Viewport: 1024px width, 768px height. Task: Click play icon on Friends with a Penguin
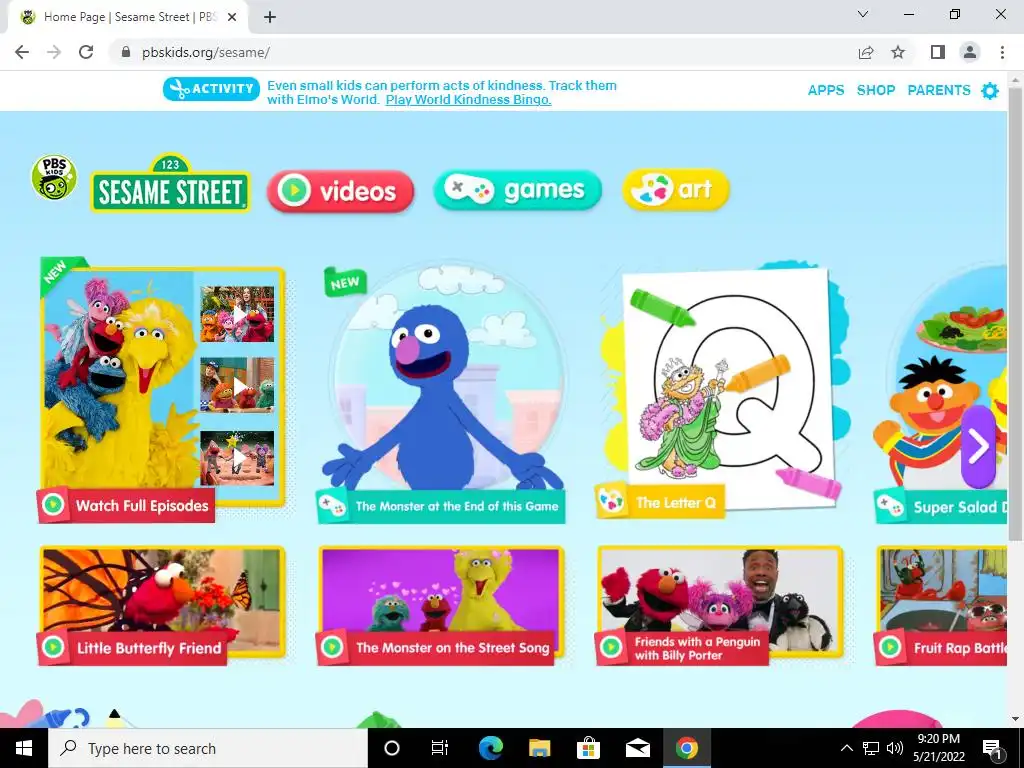pos(611,647)
